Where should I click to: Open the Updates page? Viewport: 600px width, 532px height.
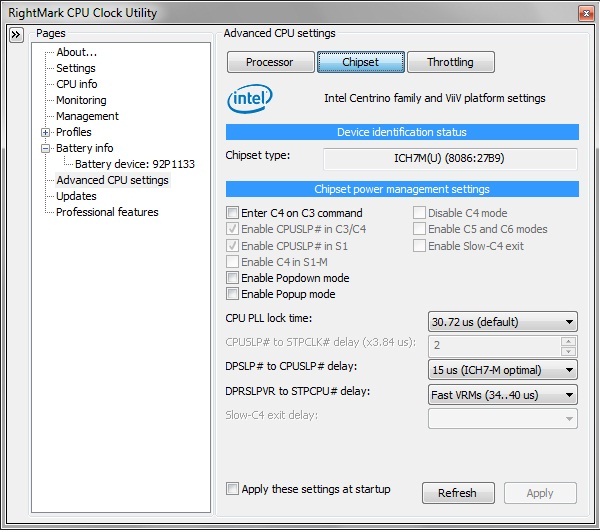pos(76,196)
